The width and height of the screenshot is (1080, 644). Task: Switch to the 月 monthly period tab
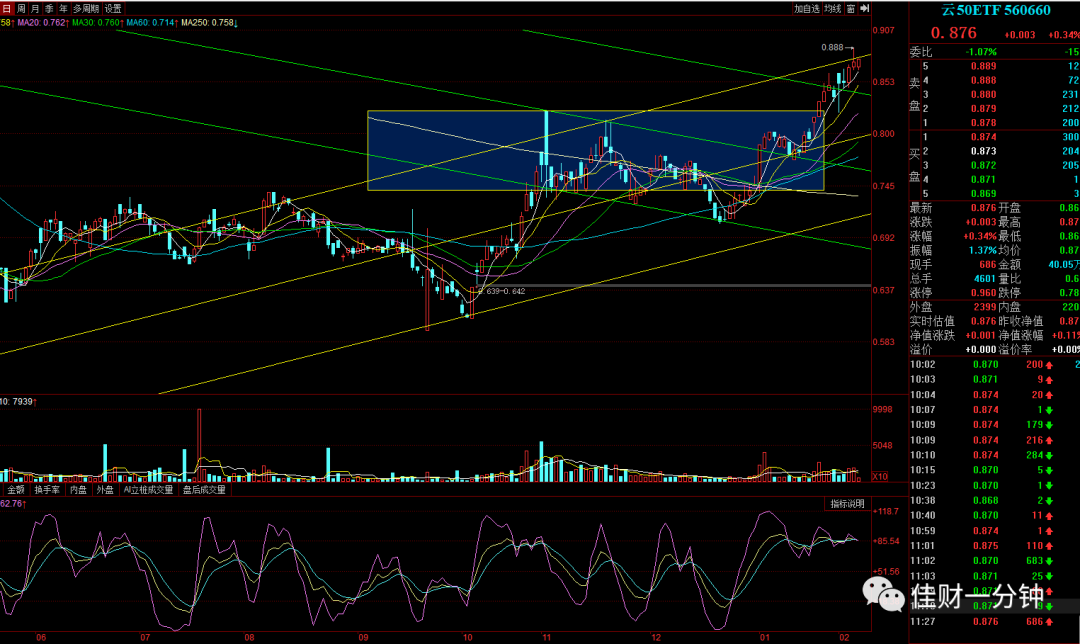click(35, 9)
